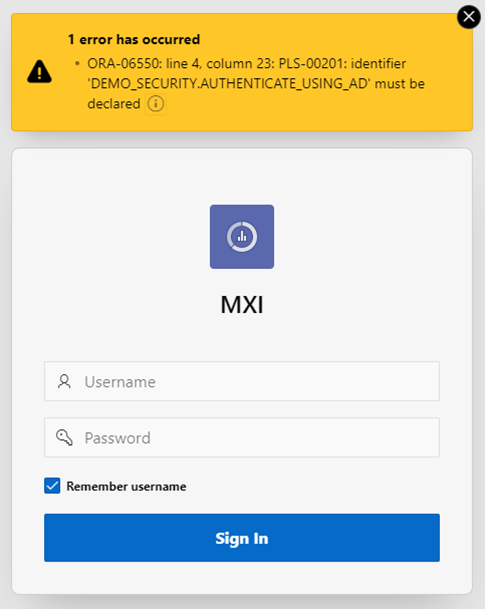Uncheck the Remember username checkbox
485x609 pixels.
[52, 485]
